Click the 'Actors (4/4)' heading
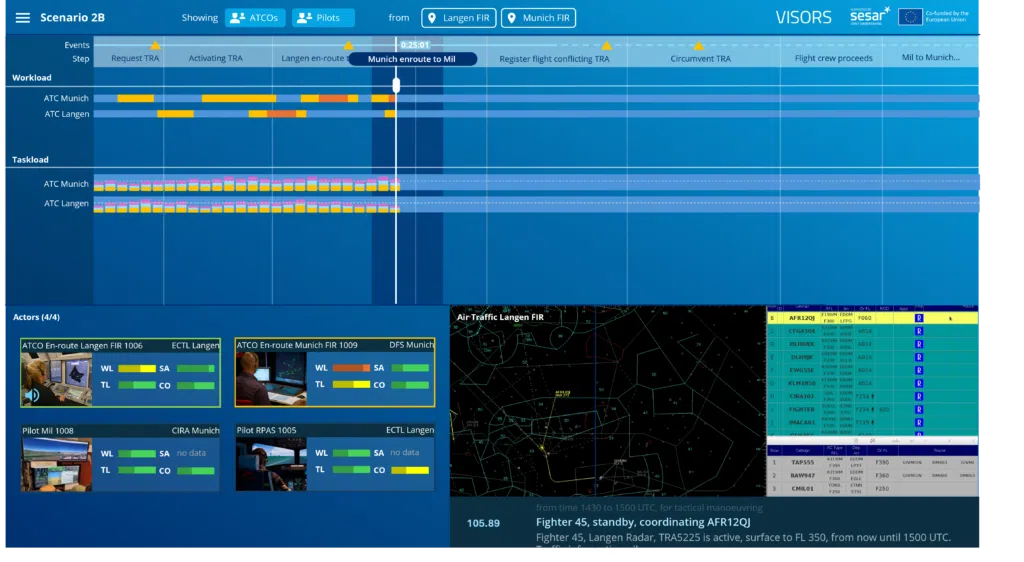Viewport: 1024px width, 562px height. coord(36,317)
